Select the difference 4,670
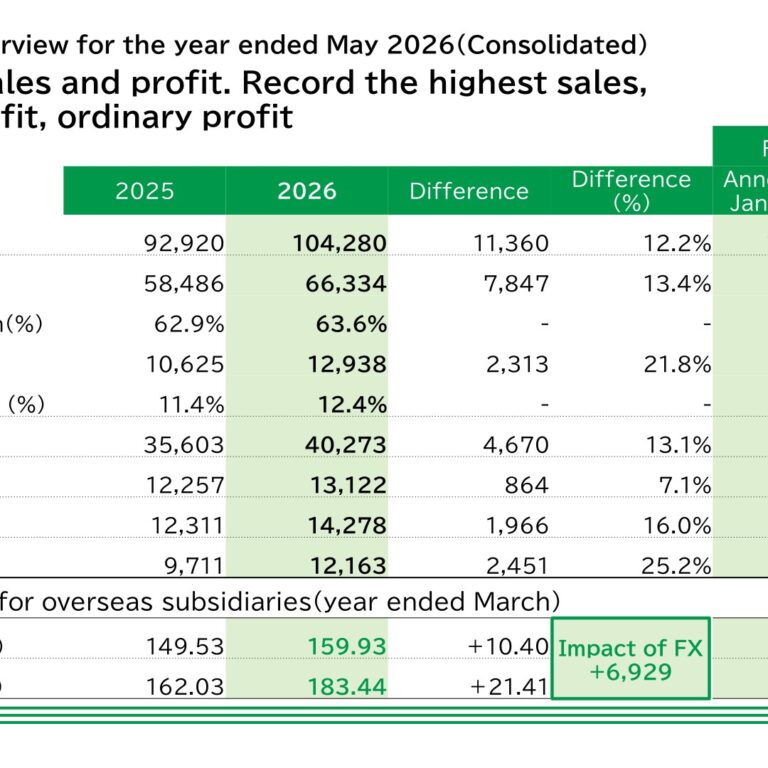This screenshot has height=768, width=768. 516,445
